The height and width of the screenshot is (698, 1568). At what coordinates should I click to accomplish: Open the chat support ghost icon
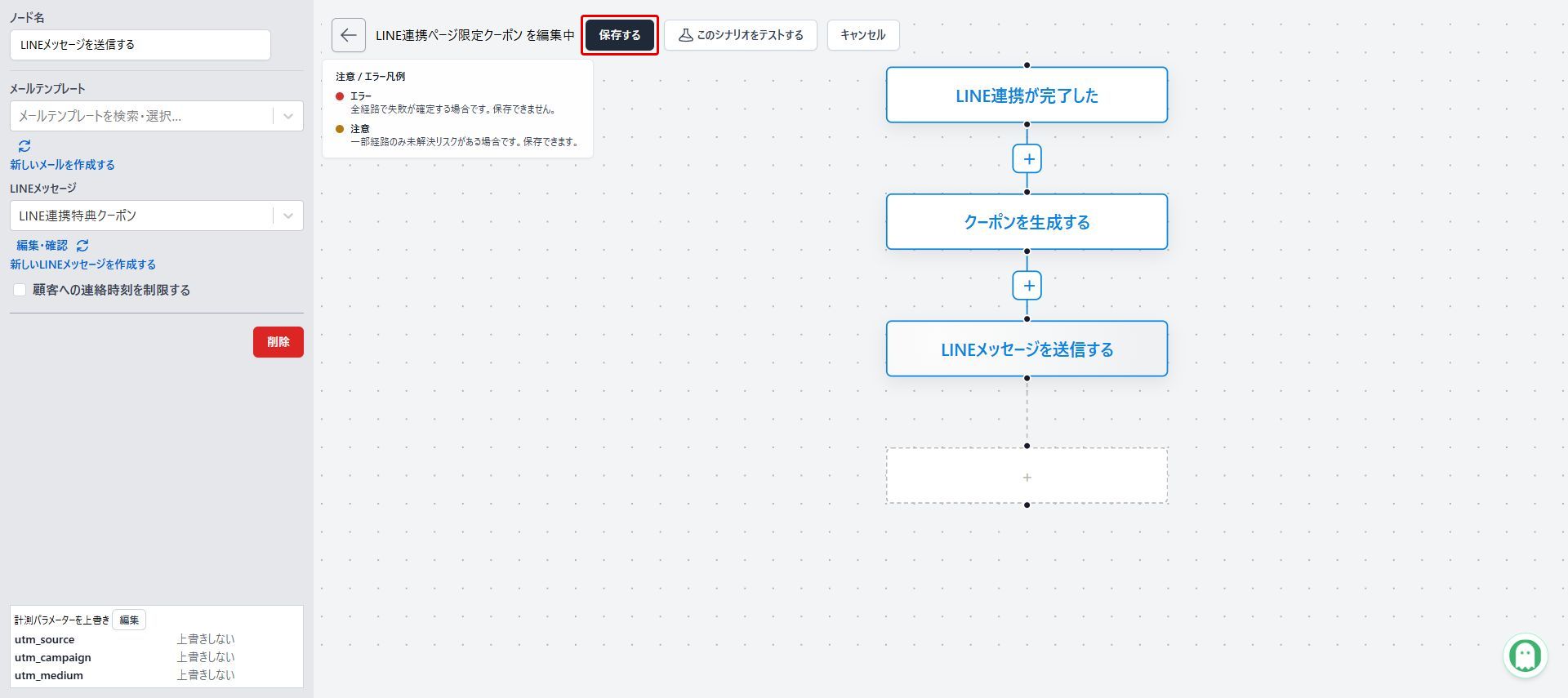1525,655
